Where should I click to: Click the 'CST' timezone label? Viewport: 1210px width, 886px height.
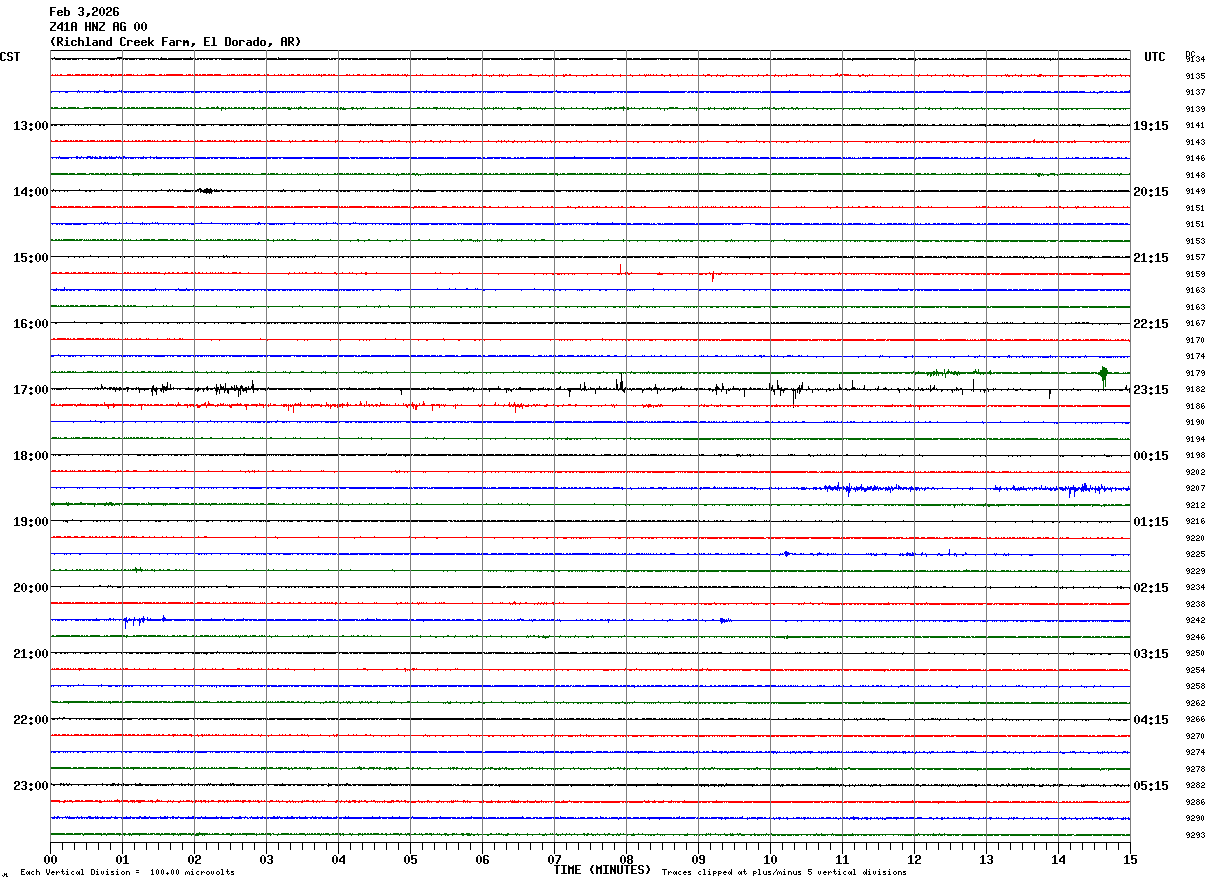coord(10,57)
